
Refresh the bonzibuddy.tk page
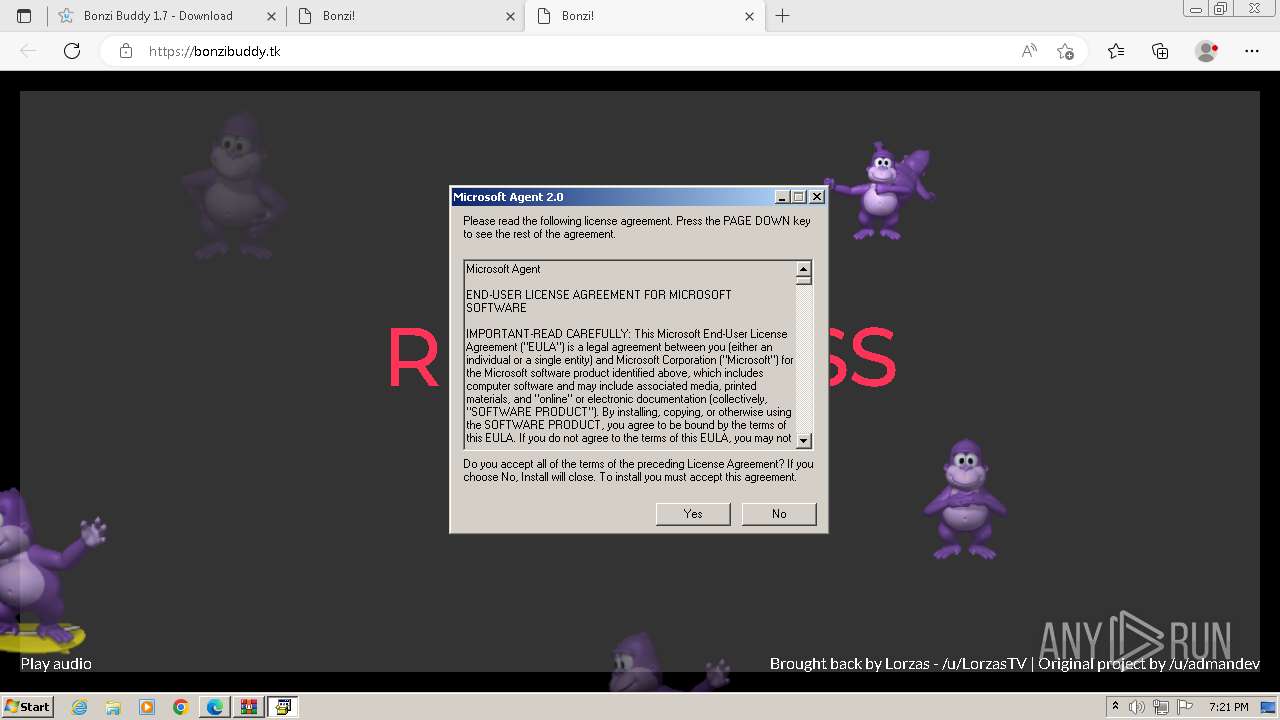[x=72, y=51]
